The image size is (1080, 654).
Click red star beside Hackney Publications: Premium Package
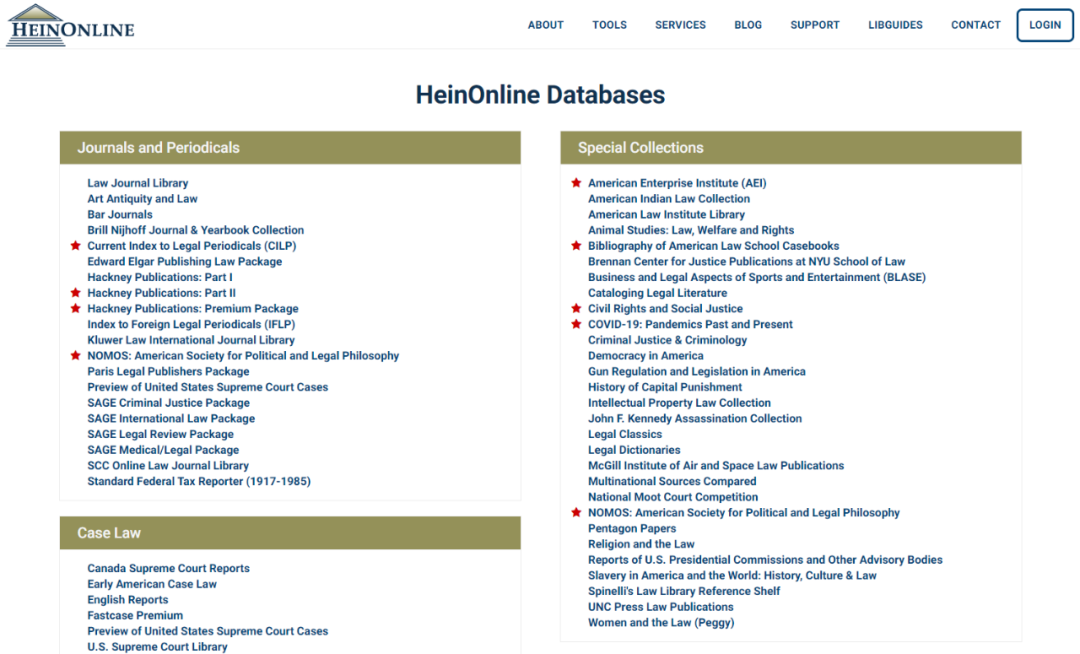point(76,308)
